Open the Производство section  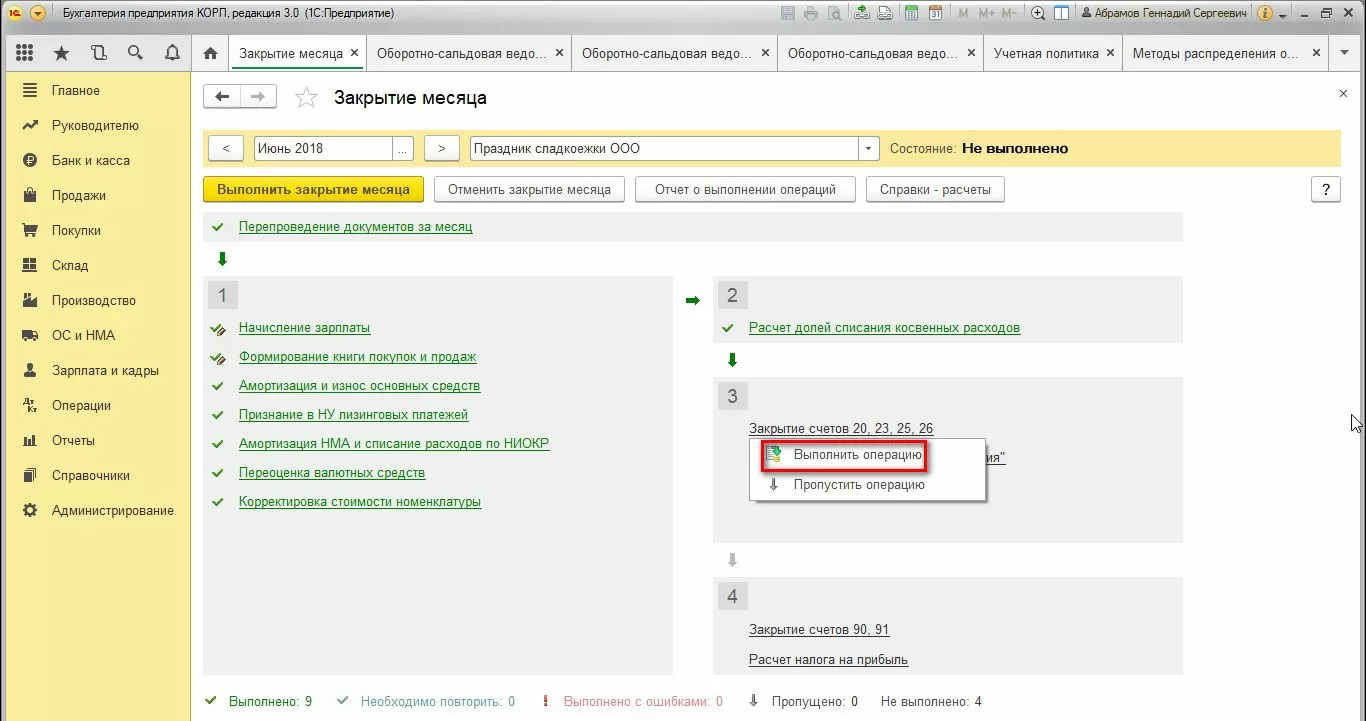coord(95,301)
